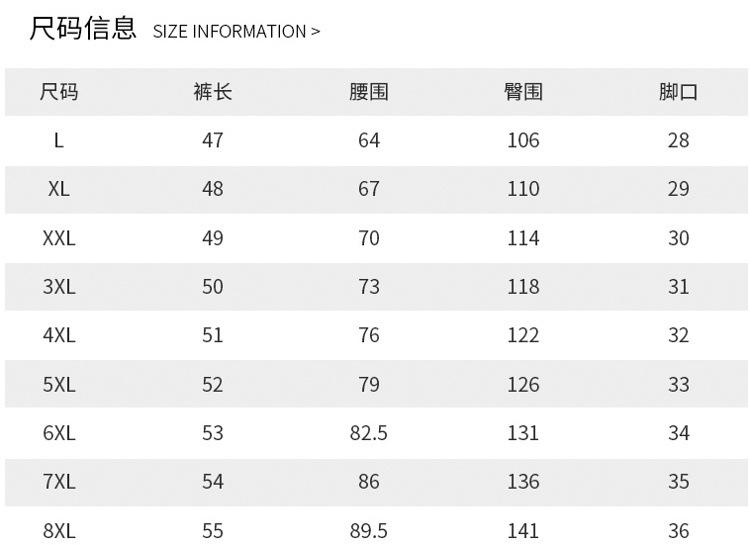This screenshot has width=750, height=545.
Task: Select the 8XL size label
Action: (59, 530)
